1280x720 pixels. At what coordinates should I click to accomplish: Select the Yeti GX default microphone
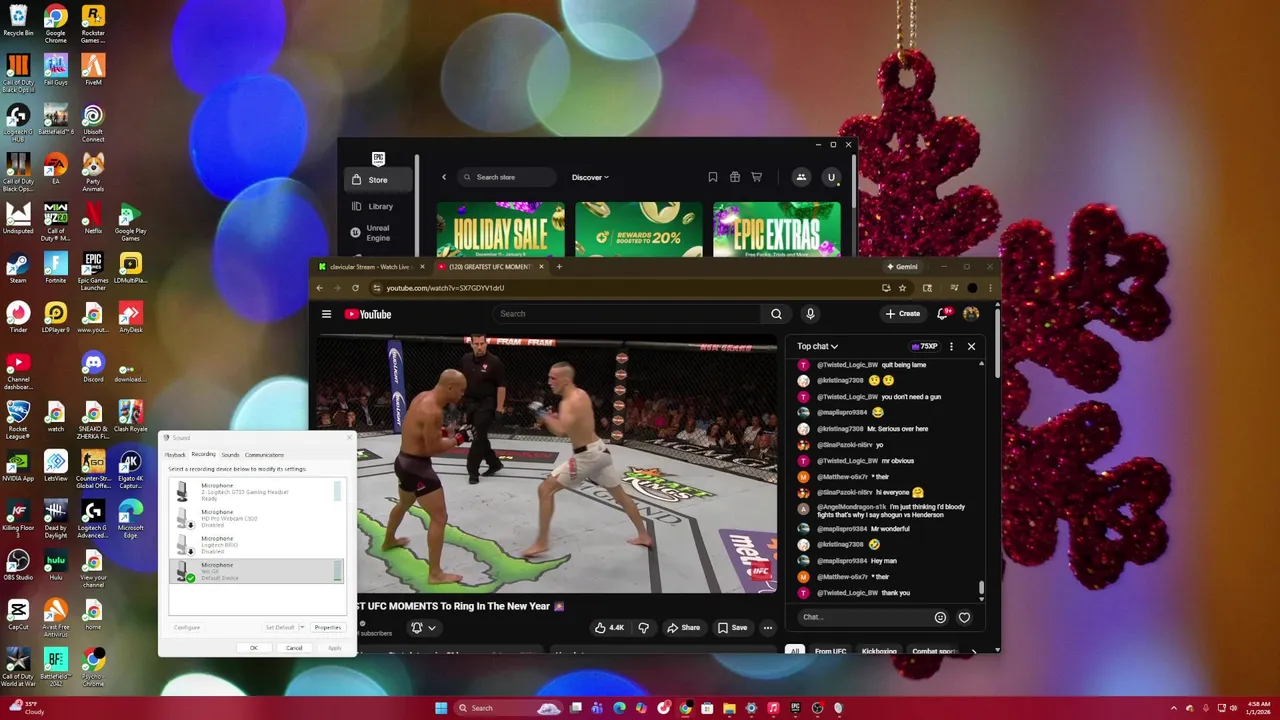point(258,571)
